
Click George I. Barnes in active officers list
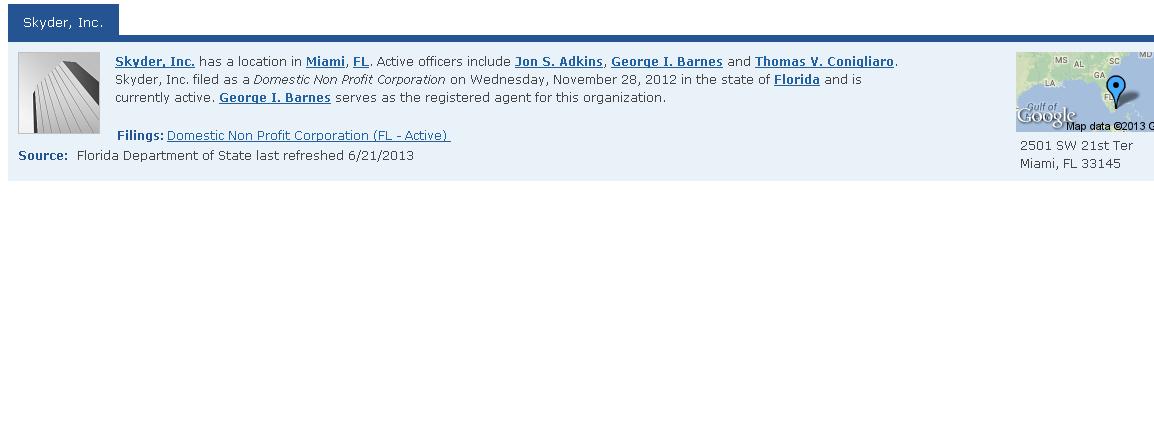tap(667, 62)
